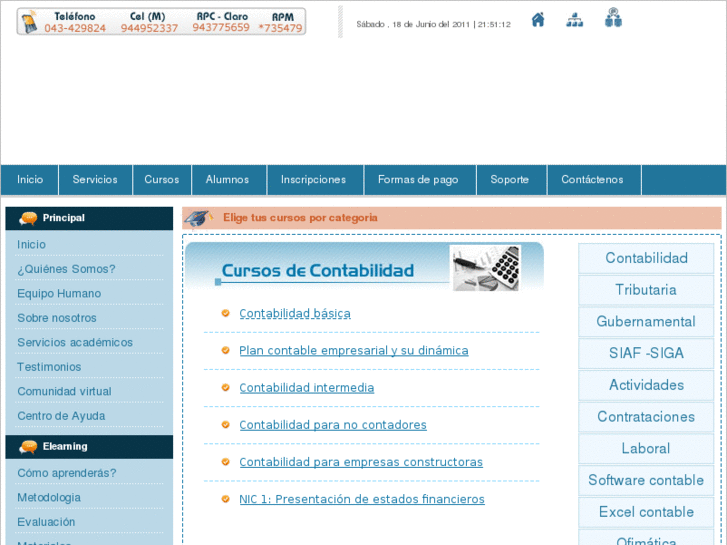Open the Contabilidad básica course link
Viewport: 727px width, 545px height.
point(295,314)
